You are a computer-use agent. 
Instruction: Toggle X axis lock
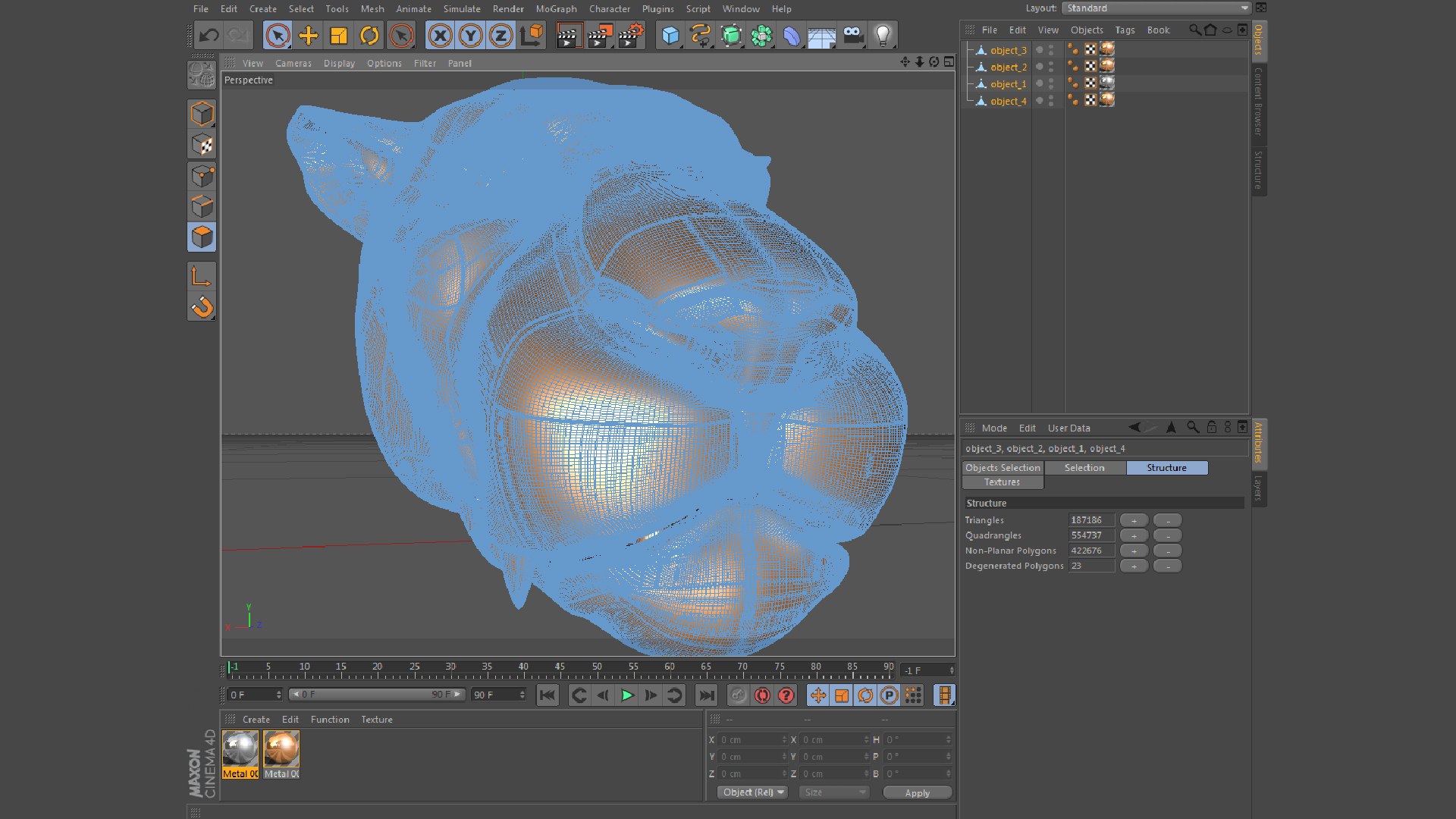[440, 36]
